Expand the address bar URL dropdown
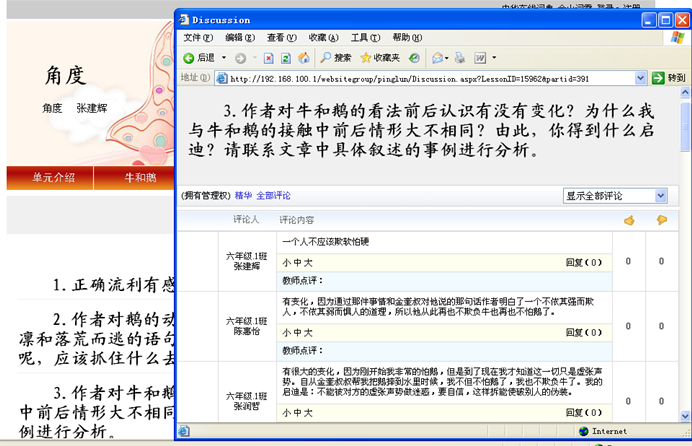 tap(640, 78)
